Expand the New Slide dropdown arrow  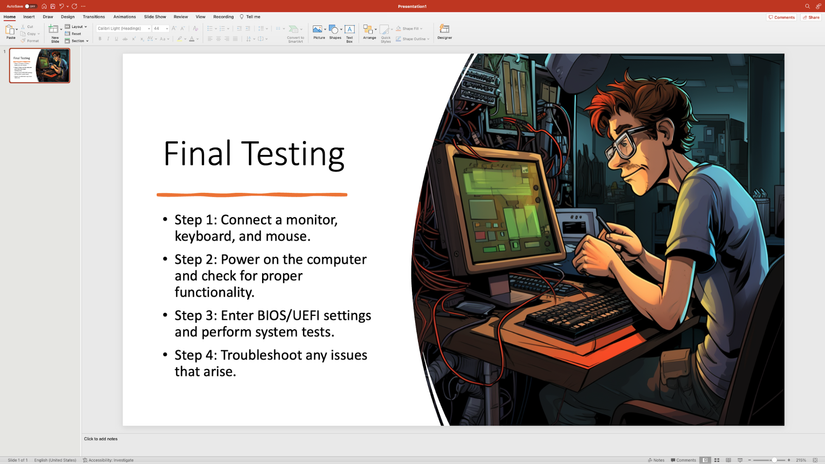click(61, 29)
